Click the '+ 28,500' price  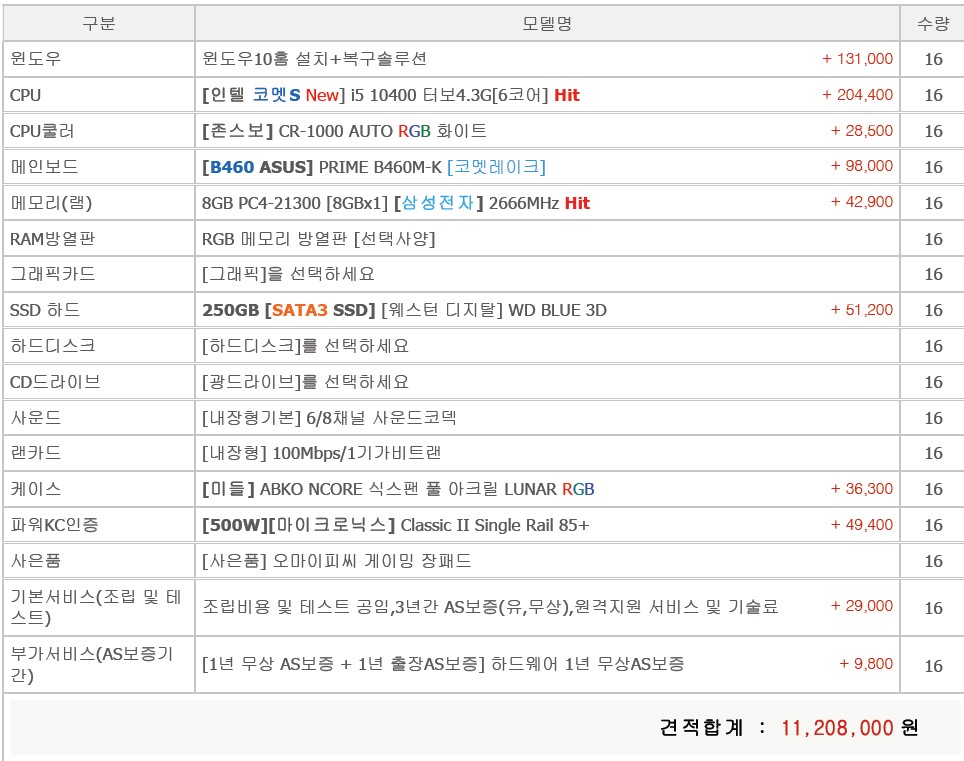862,130
